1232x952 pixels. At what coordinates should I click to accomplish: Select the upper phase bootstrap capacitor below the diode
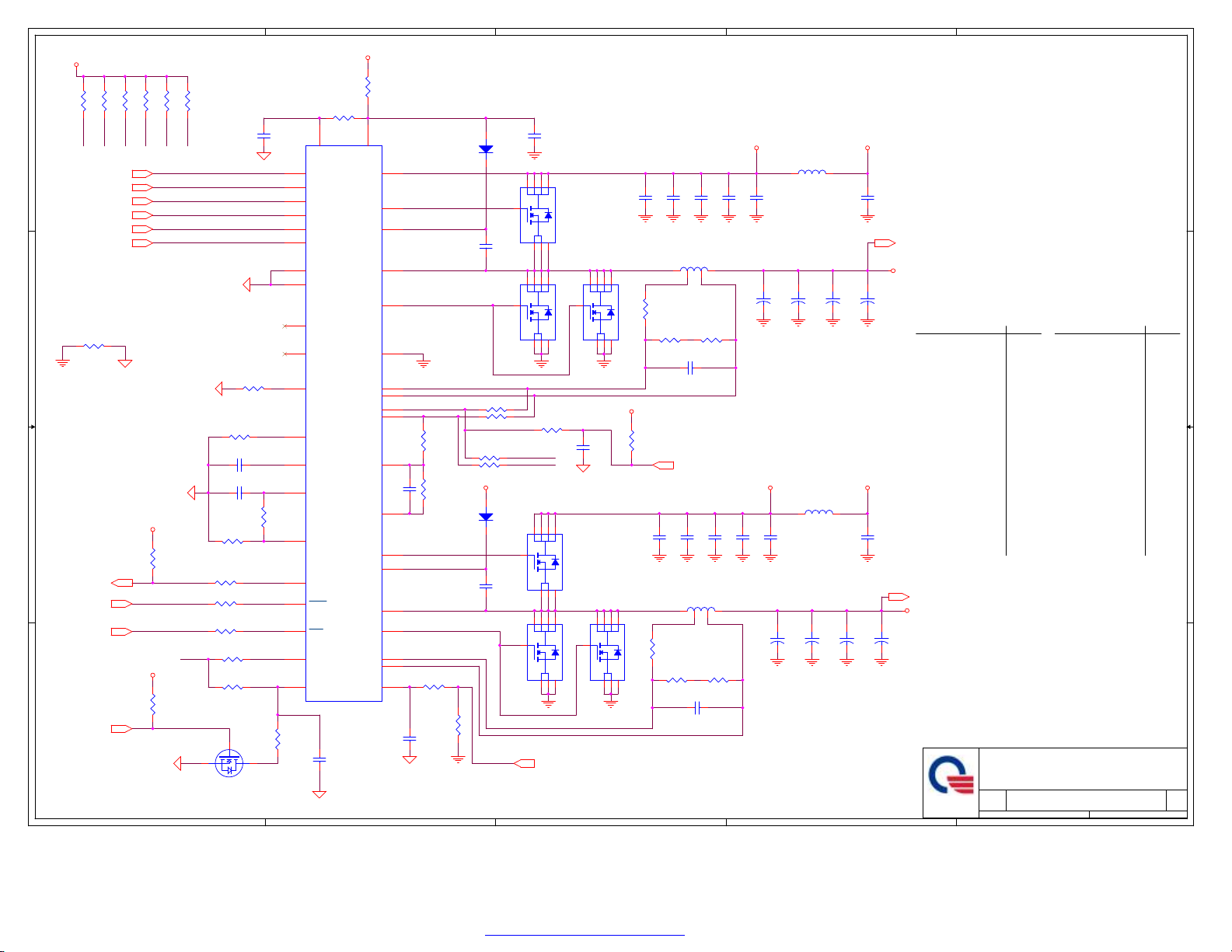[x=486, y=246]
